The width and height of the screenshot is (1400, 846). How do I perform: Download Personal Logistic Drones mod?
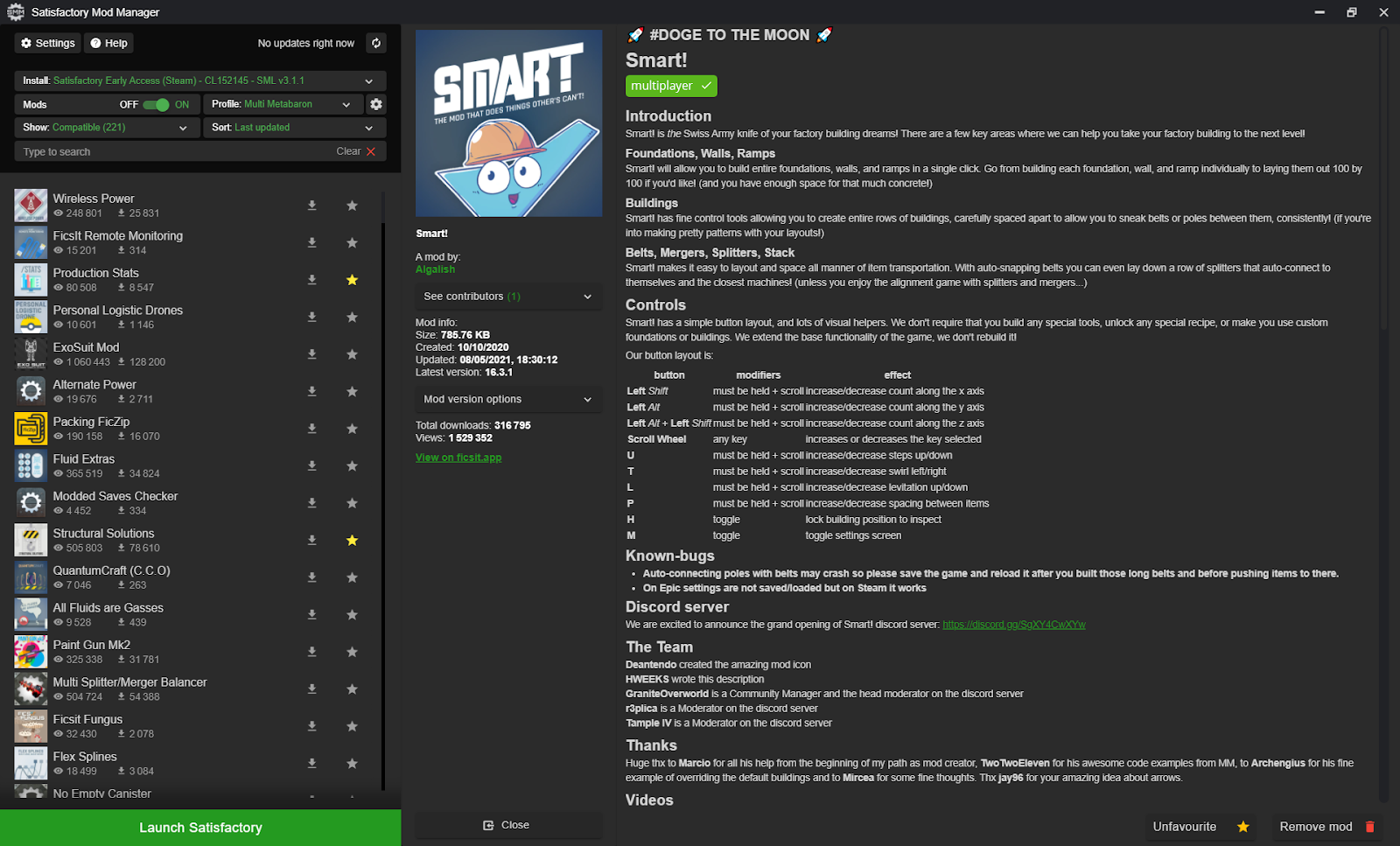point(311,317)
